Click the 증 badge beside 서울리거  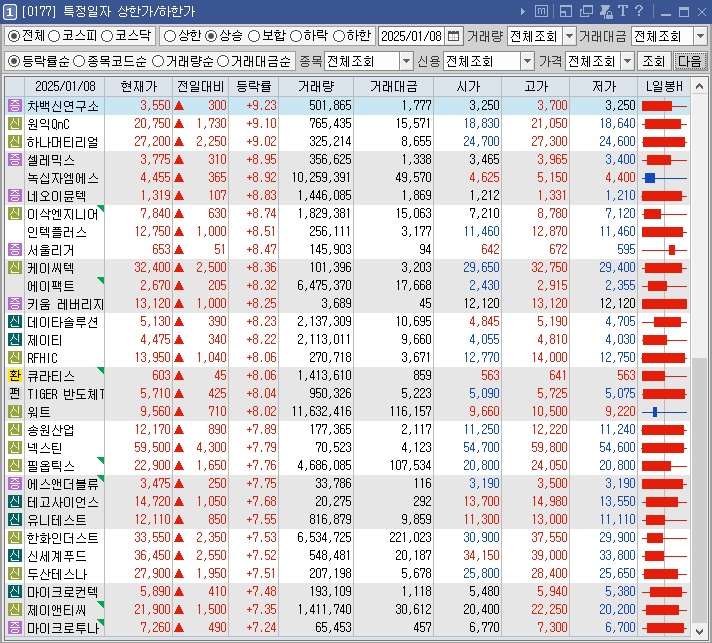click(15, 250)
